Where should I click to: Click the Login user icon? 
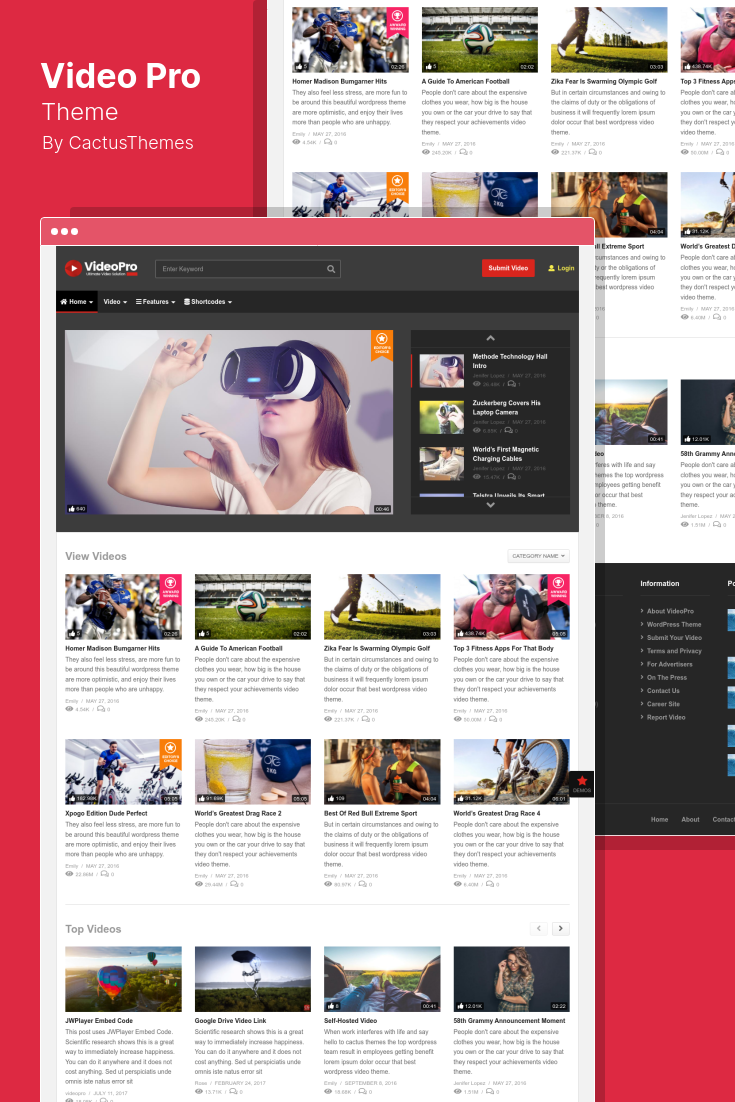click(x=552, y=268)
